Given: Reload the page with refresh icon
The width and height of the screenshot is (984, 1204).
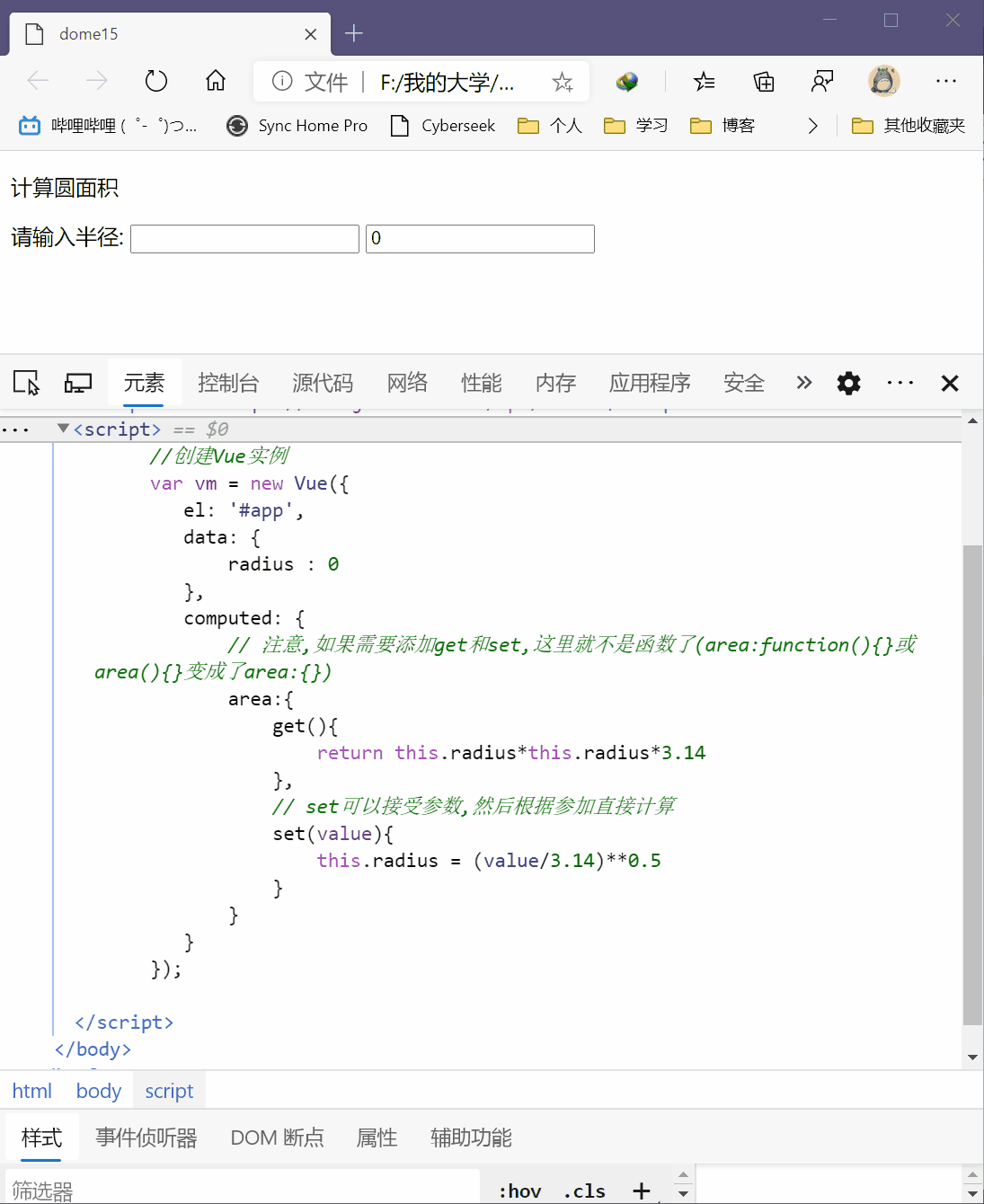Looking at the screenshot, I should coord(156,82).
